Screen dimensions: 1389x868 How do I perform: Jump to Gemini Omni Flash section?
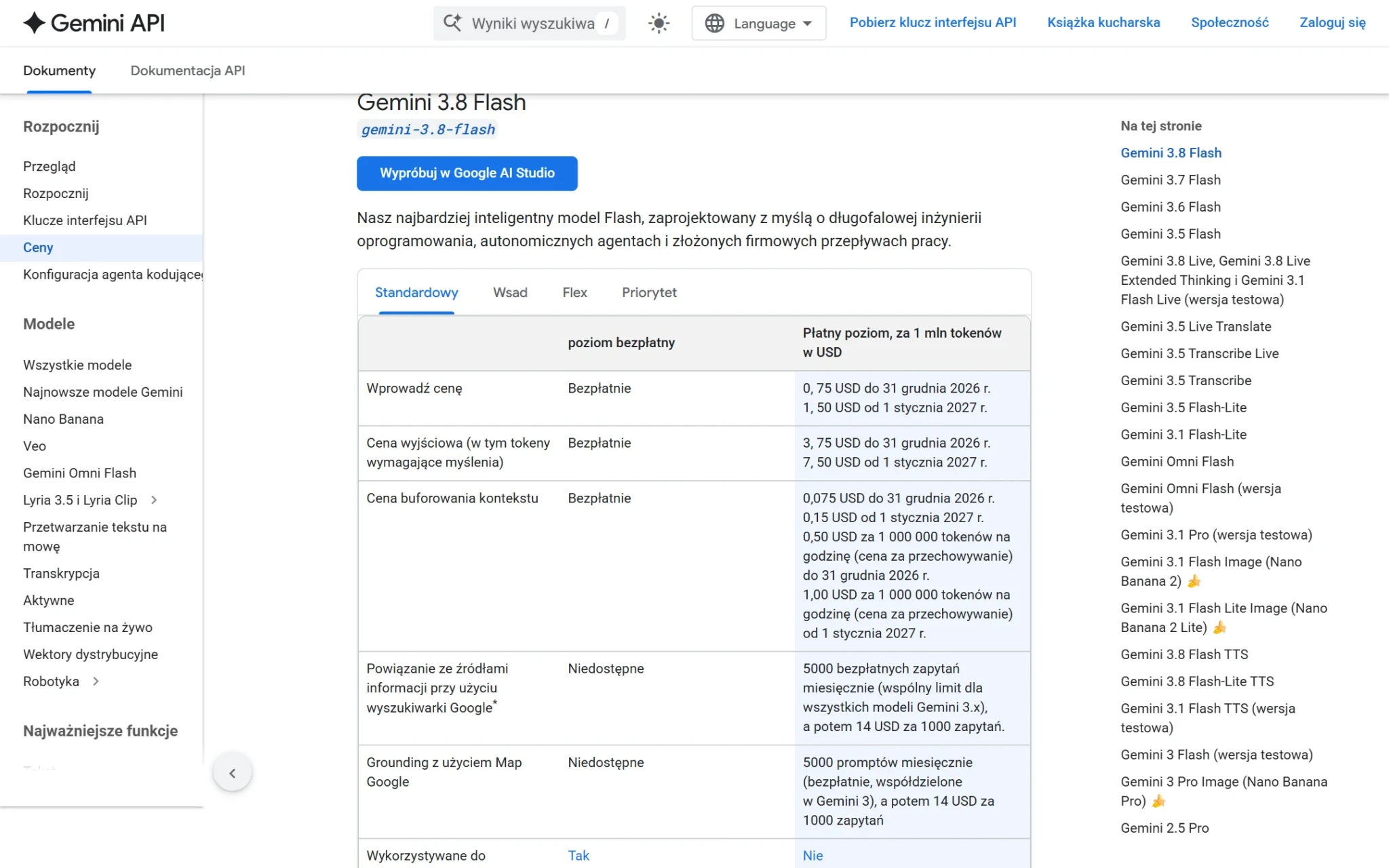1177,461
